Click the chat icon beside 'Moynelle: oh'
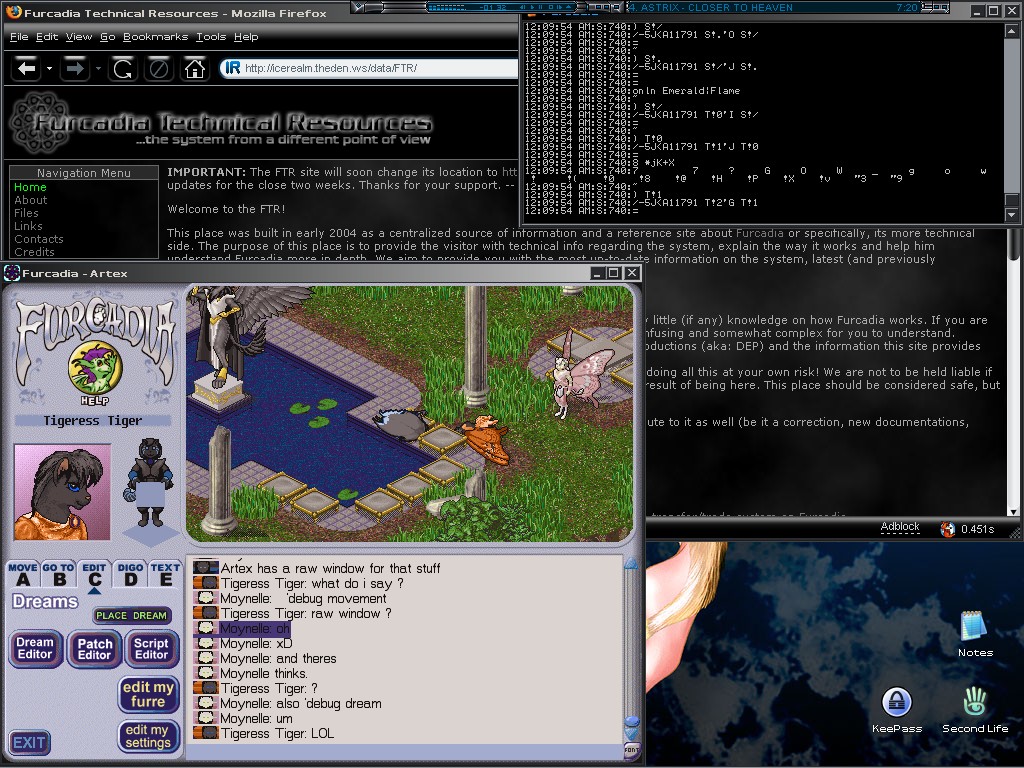This screenshot has height=768, width=1024. [x=206, y=628]
